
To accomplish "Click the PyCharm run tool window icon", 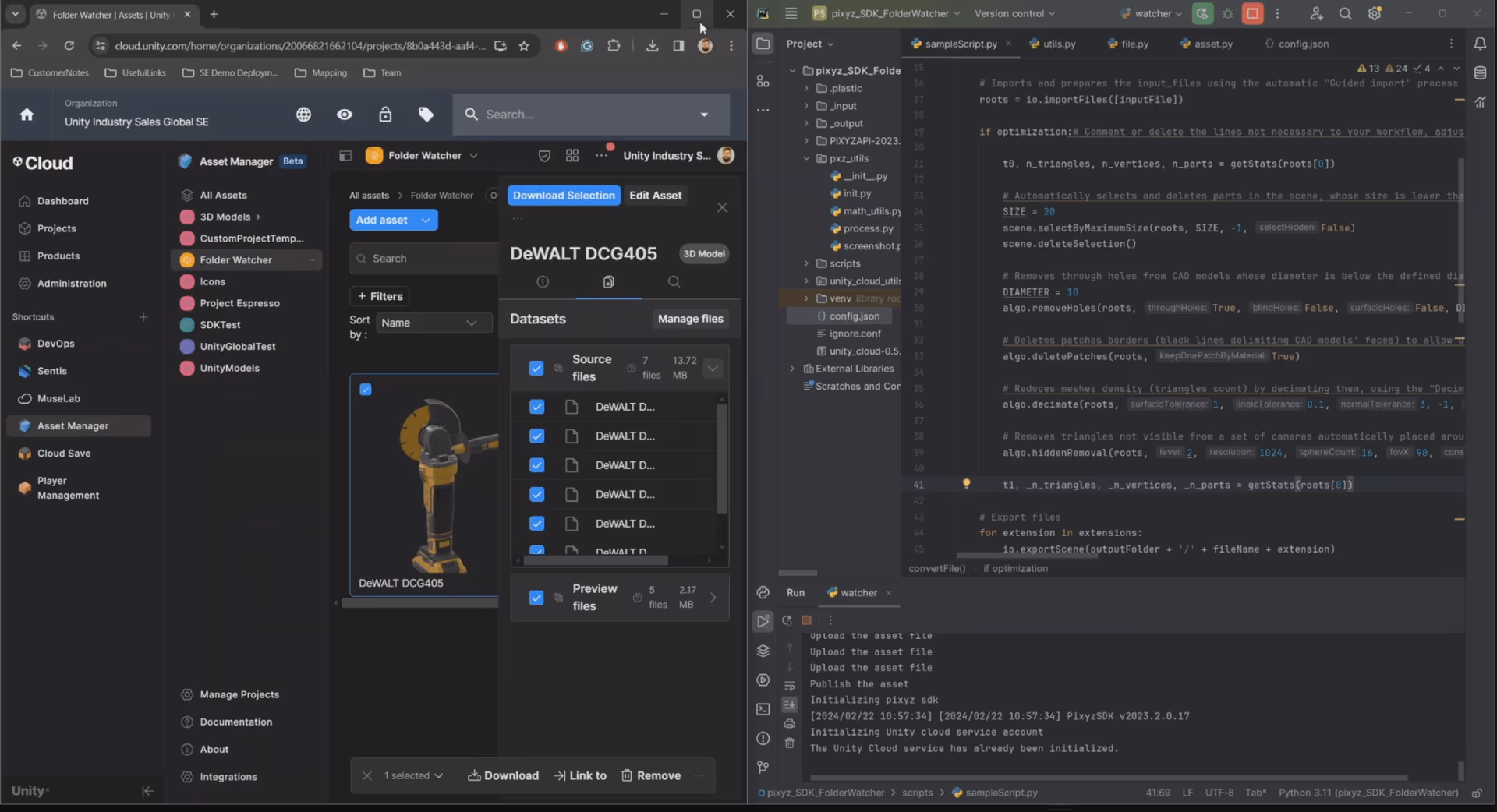I will 763,621.
